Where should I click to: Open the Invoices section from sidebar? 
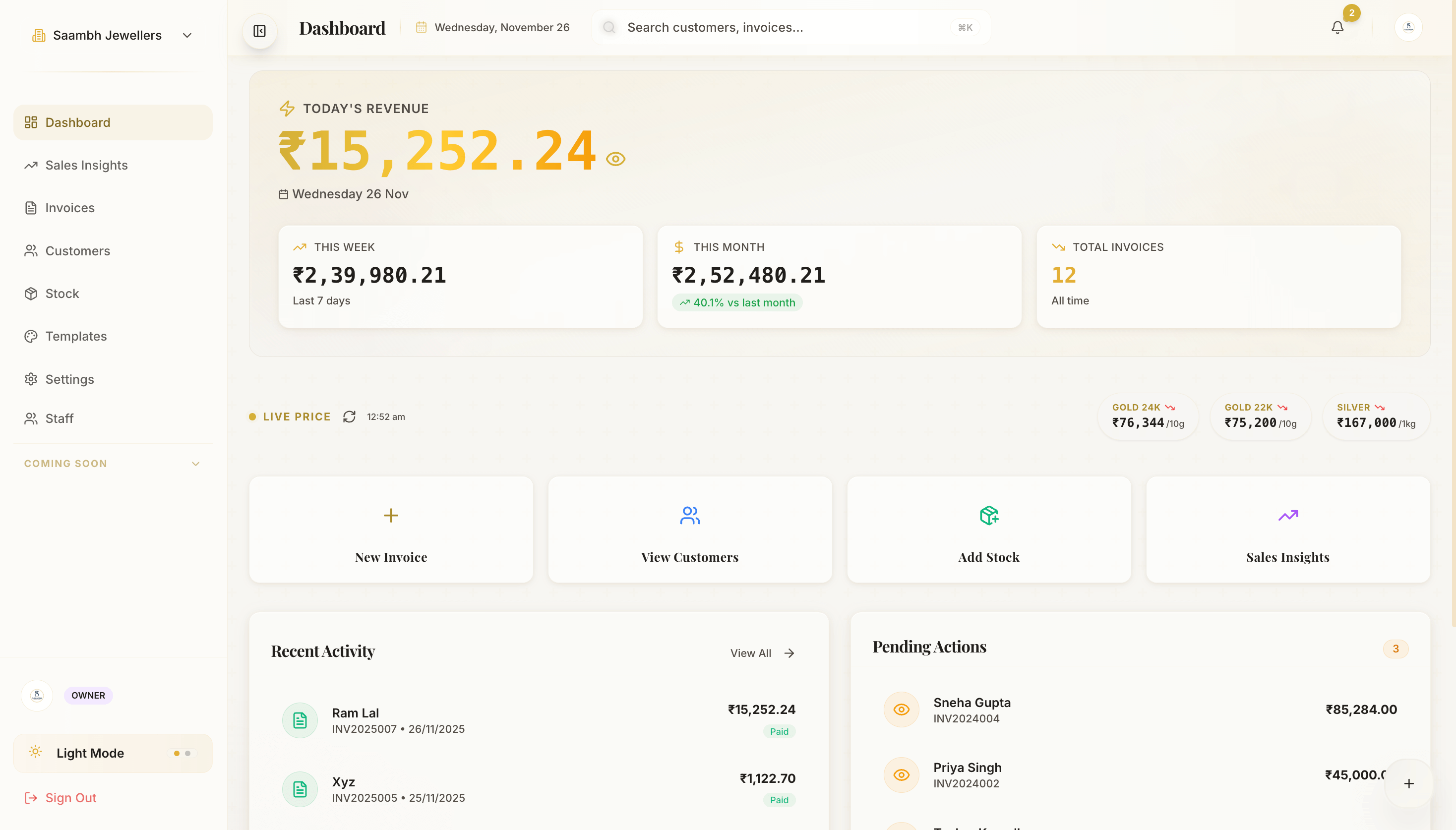tap(69, 207)
